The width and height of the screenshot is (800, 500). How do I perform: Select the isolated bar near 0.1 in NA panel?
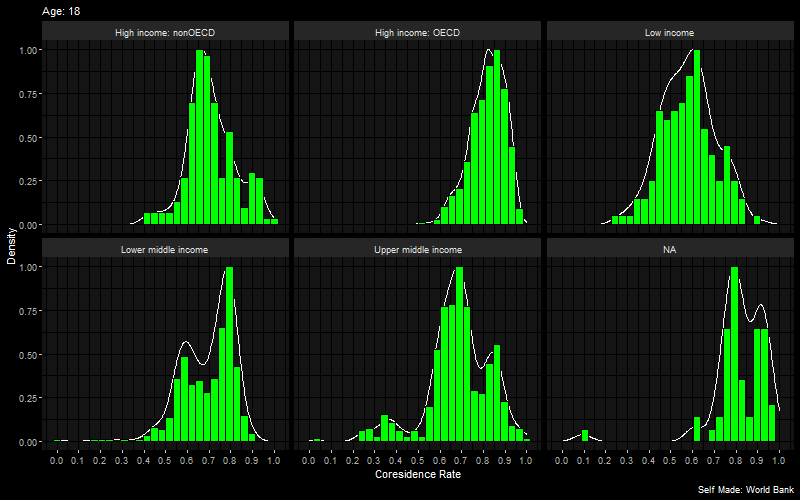coord(585,436)
